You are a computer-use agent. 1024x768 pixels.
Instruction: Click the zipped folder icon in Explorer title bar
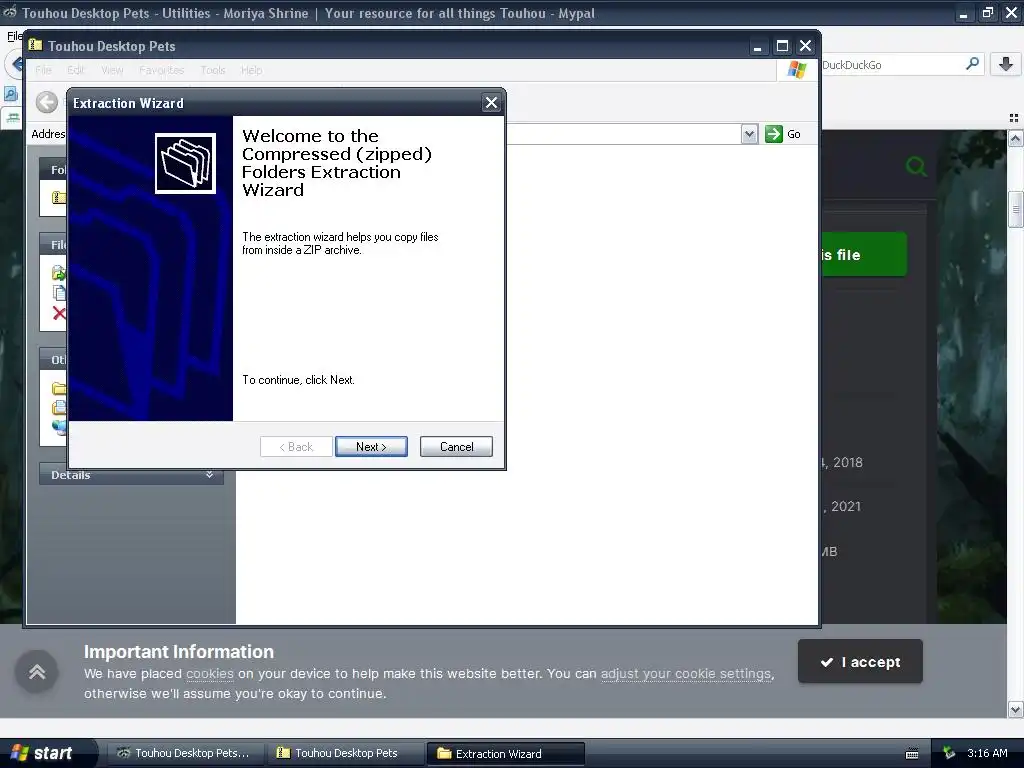pos(36,45)
